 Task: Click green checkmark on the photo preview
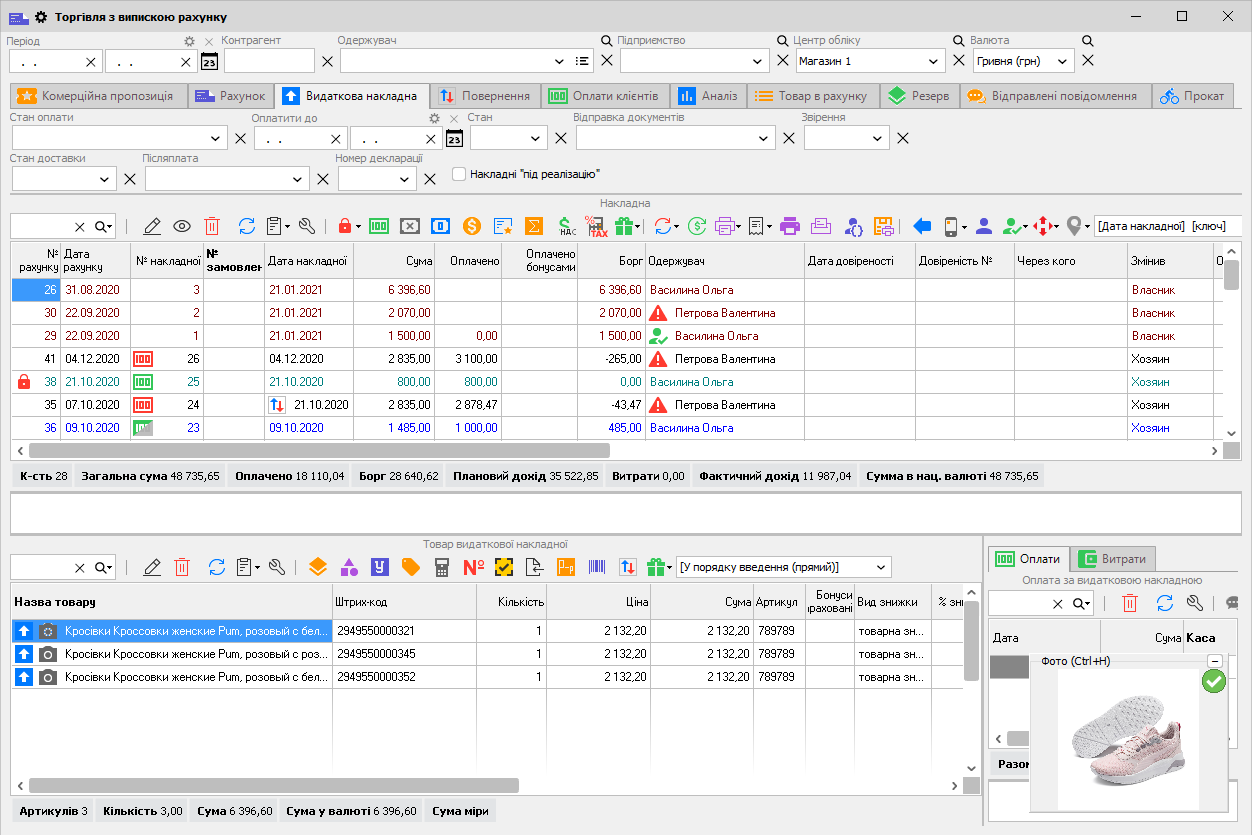coord(1213,682)
